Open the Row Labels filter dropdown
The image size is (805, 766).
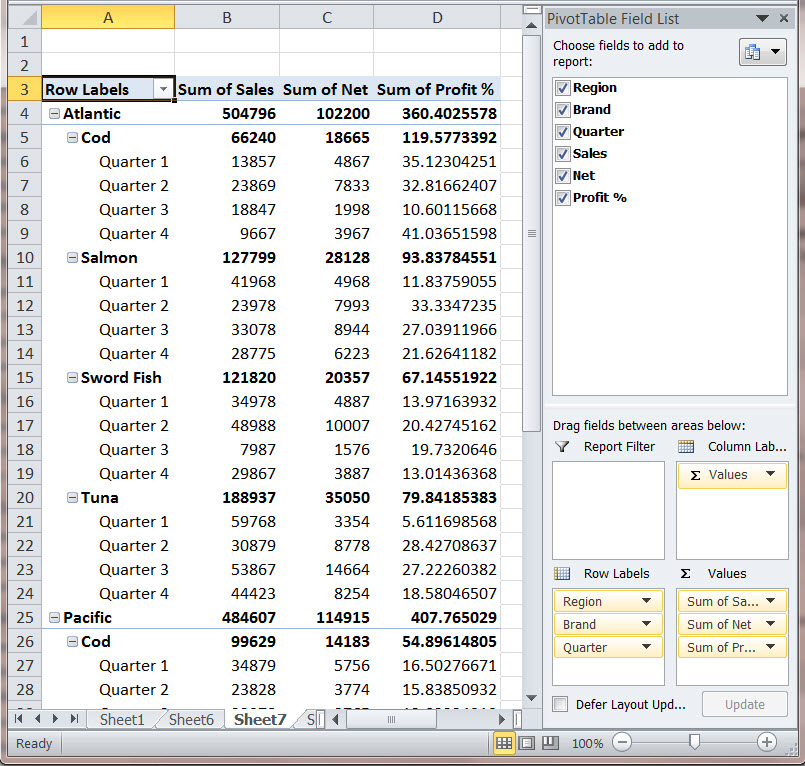pyautogui.click(x=163, y=90)
